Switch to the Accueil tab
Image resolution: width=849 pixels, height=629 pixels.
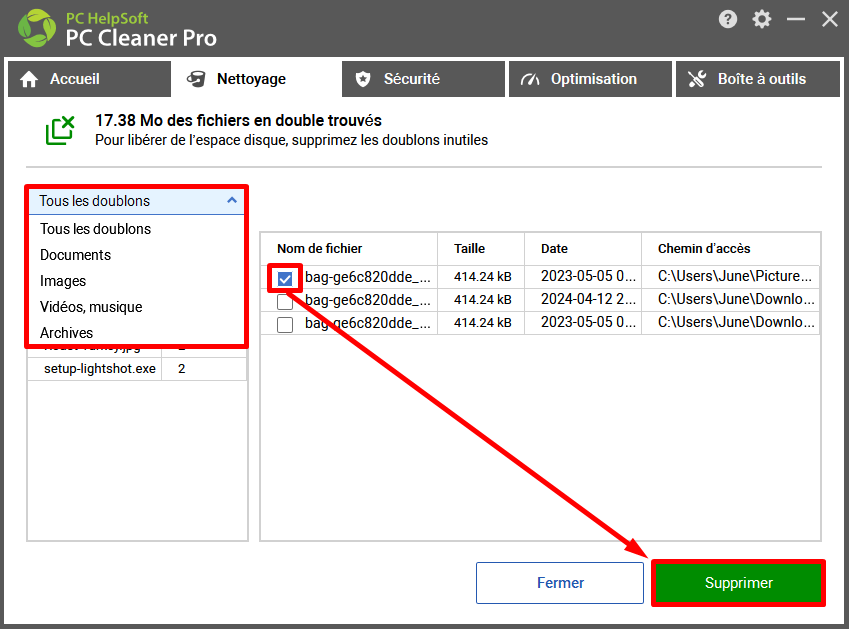tap(89, 79)
